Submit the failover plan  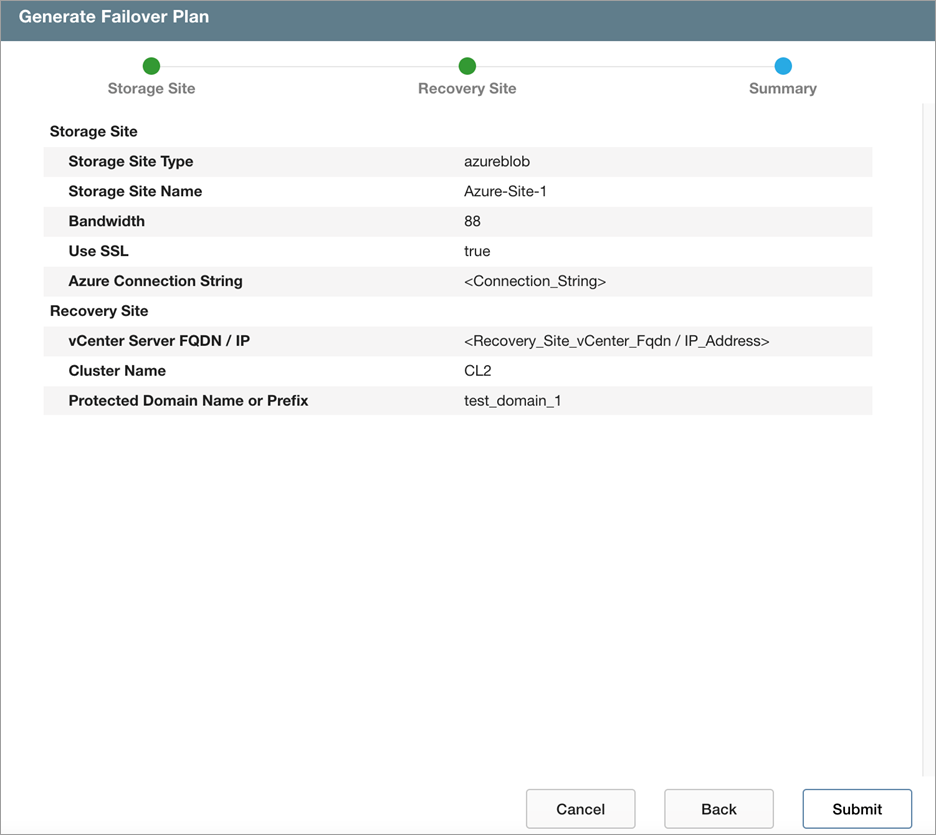coord(857,809)
